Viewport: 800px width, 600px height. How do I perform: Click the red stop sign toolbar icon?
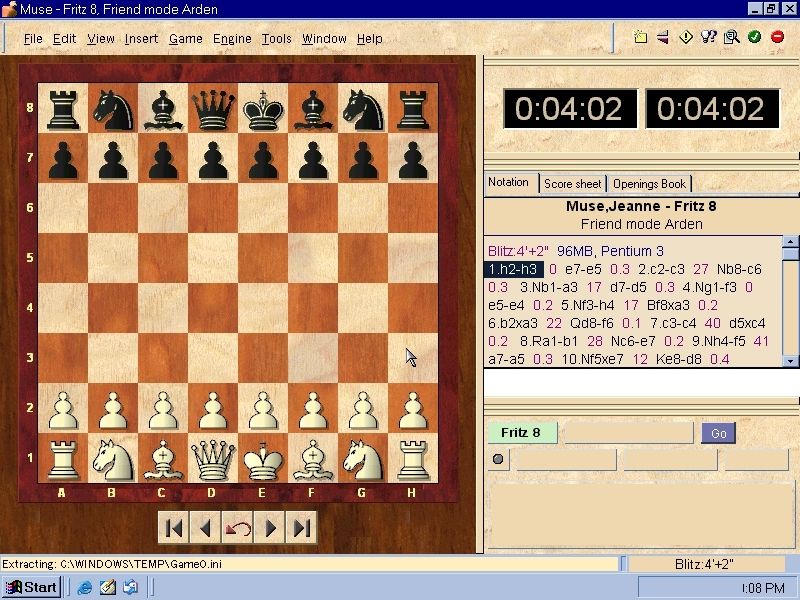778,37
